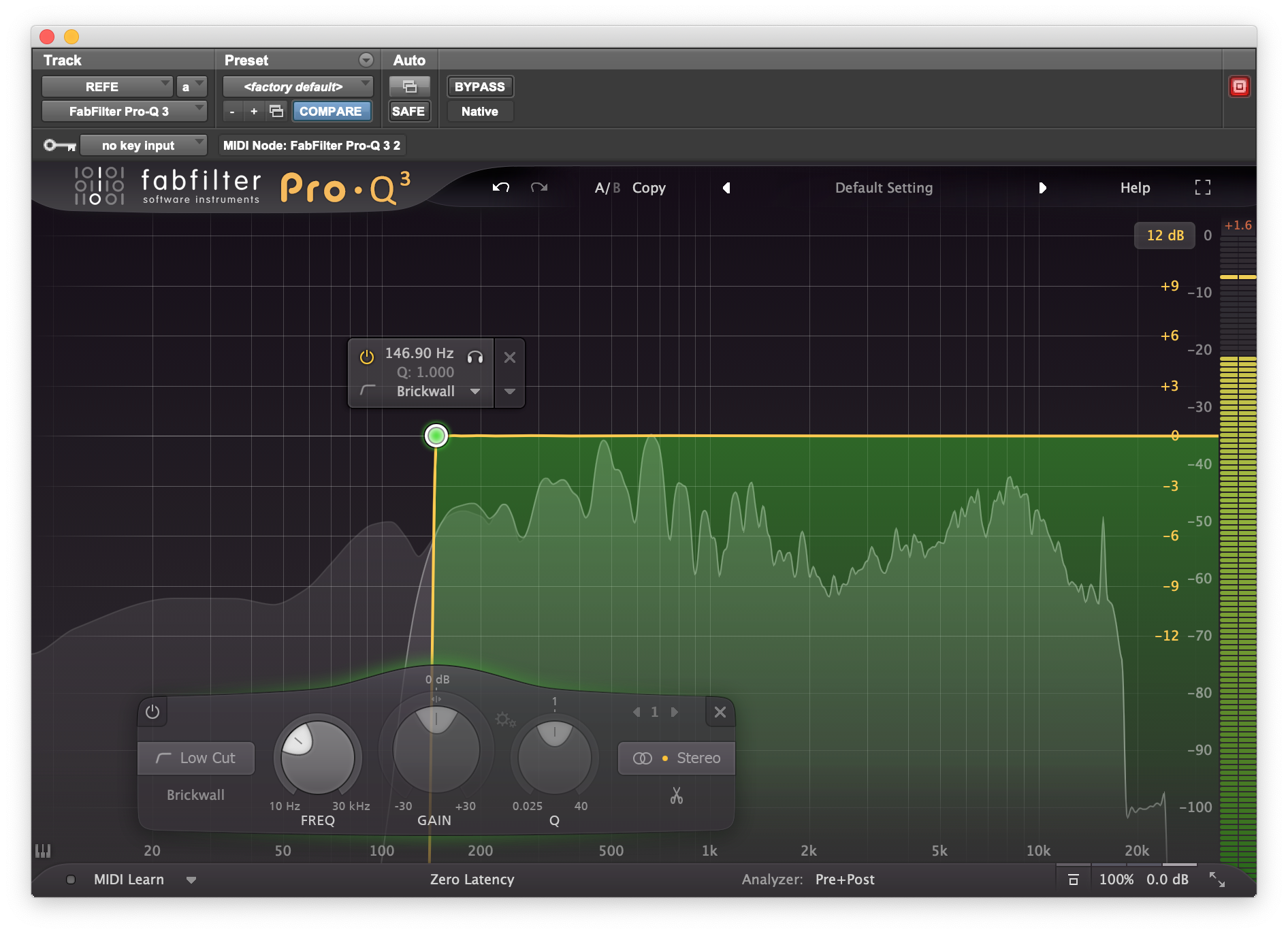
Task: Click the Q knob
Action: pos(554,758)
